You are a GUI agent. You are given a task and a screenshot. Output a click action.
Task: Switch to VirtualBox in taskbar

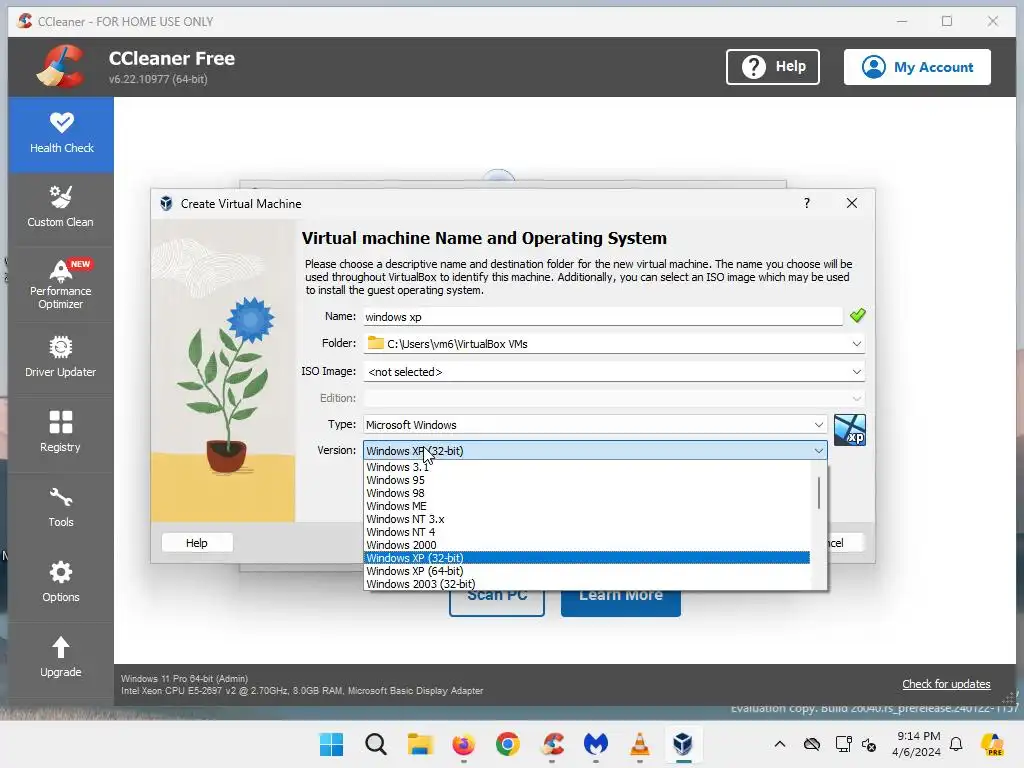(x=683, y=744)
